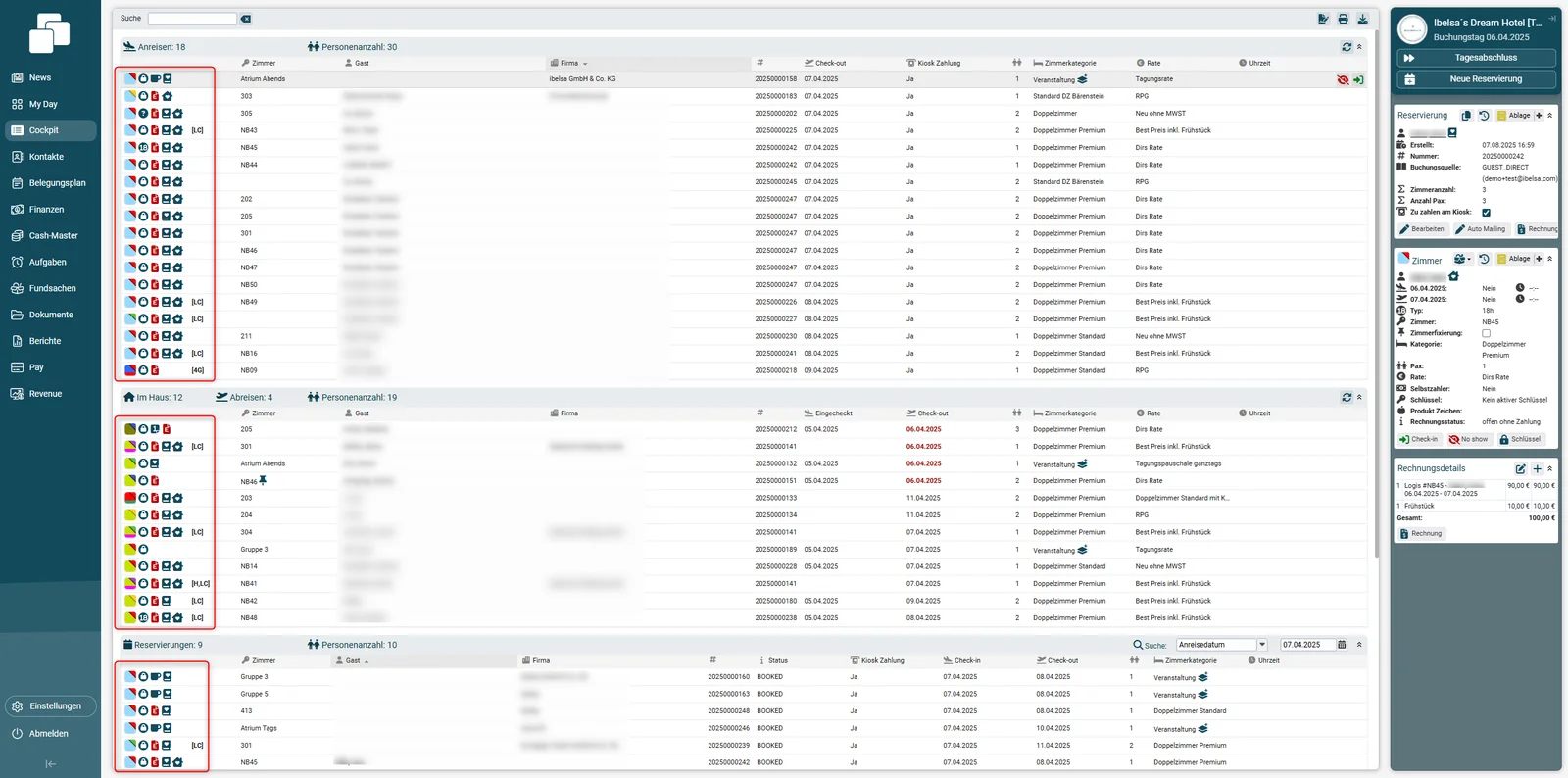This screenshot has height=778, width=1568.
Task: Start Tagesabschluss
Action: pyautogui.click(x=1477, y=58)
